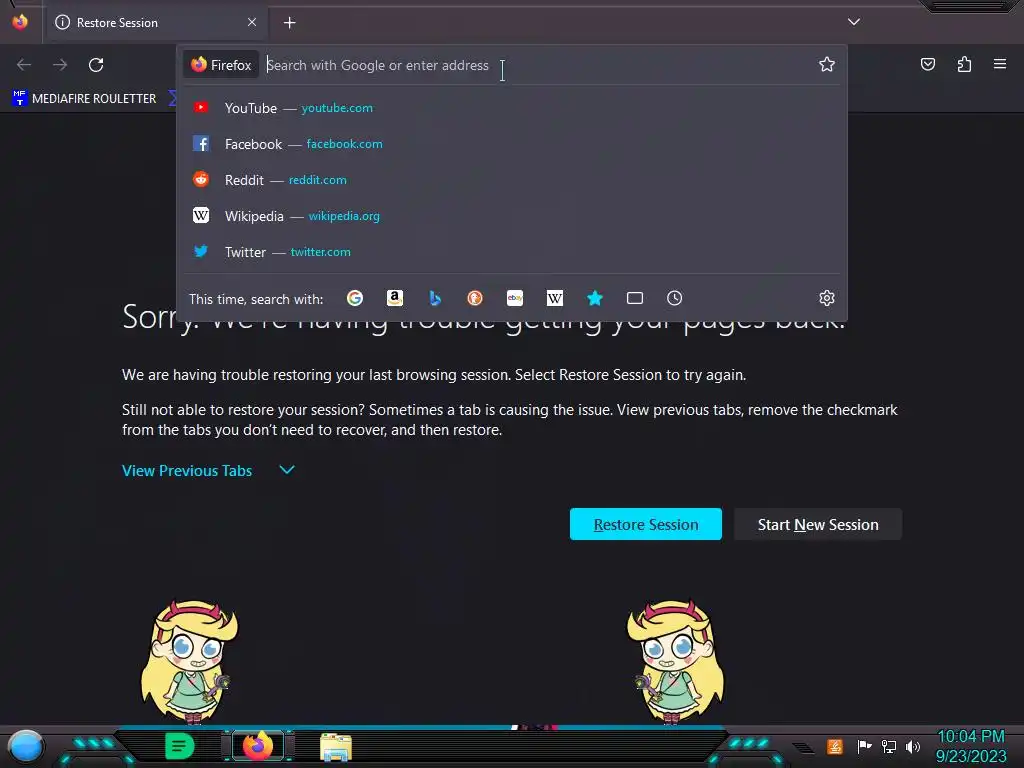Image resolution: width=1024 pixels, height=768 pixels.
Task: Search this time with Wikipedia icon
Action: [554, 298]
